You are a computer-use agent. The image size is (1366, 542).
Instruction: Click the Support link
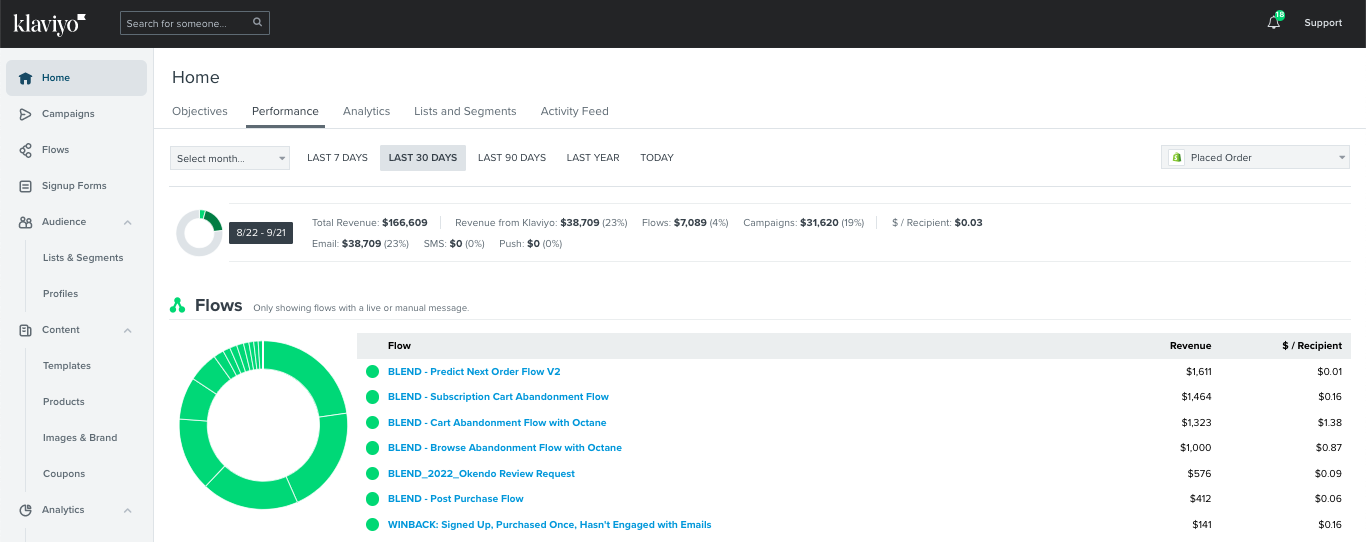(1322, 23)
